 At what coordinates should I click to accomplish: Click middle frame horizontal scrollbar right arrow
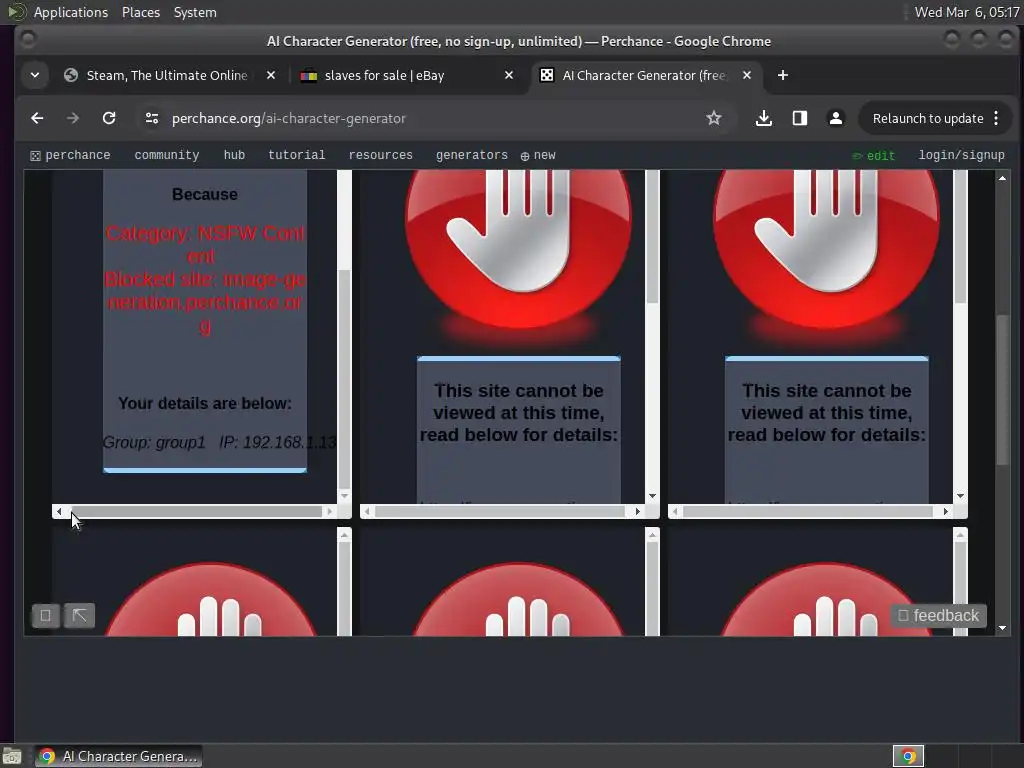(x=637, y=511)
